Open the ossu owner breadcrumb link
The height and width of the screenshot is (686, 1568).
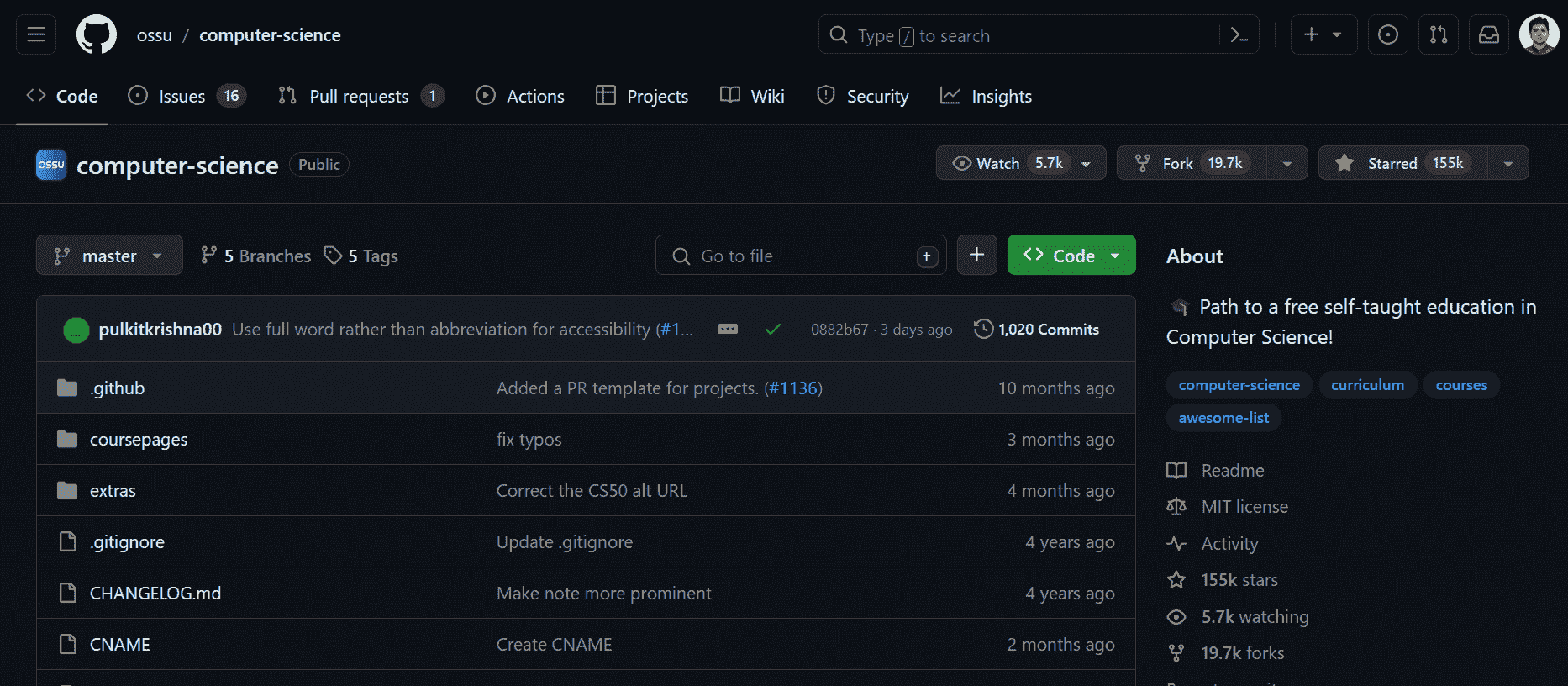coord(155,35)
